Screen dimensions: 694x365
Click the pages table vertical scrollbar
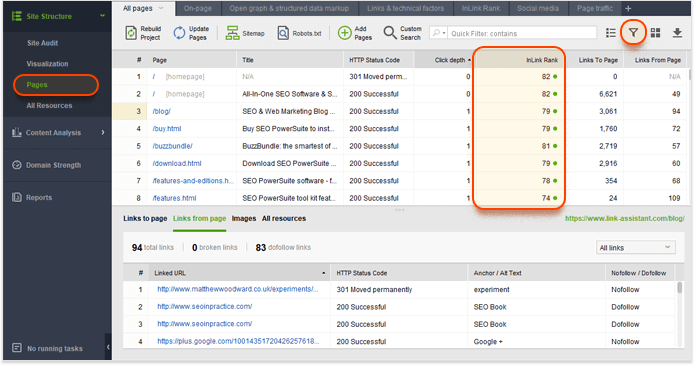click(x=689, y=74)
